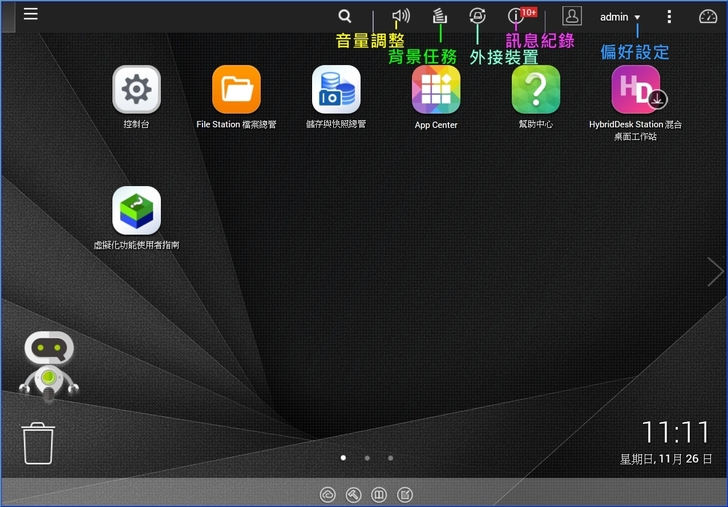Open the book resources icon in bottom bar

tap(379, 494)
